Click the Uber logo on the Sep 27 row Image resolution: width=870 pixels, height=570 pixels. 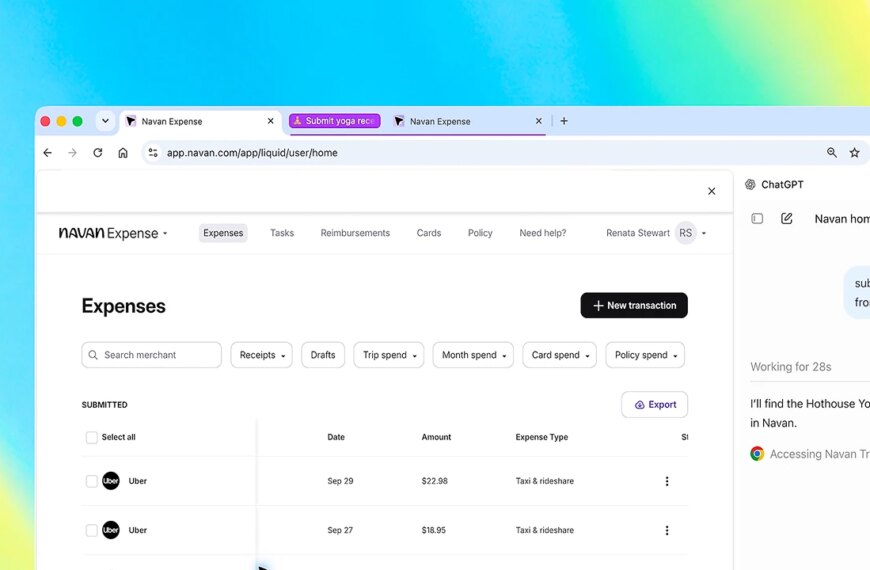[x=111, y=530]
